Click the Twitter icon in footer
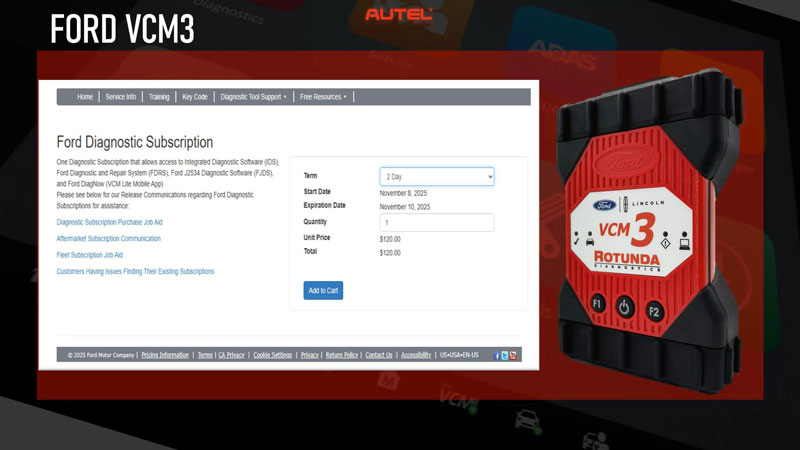The width and height of the screenshot is (800, 450). pyautogui.click(x=505, y=355)
